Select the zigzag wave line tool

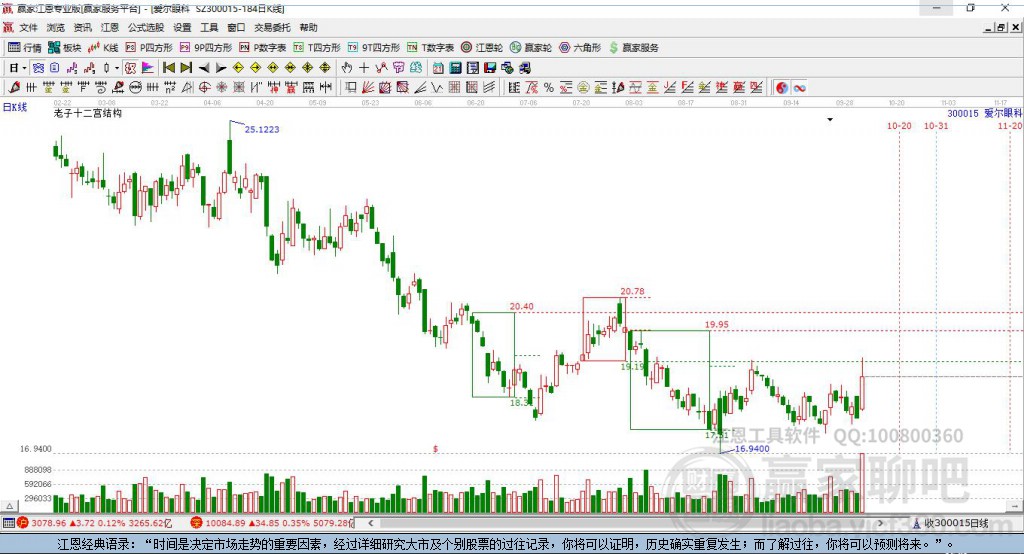[x=436, y=87]
